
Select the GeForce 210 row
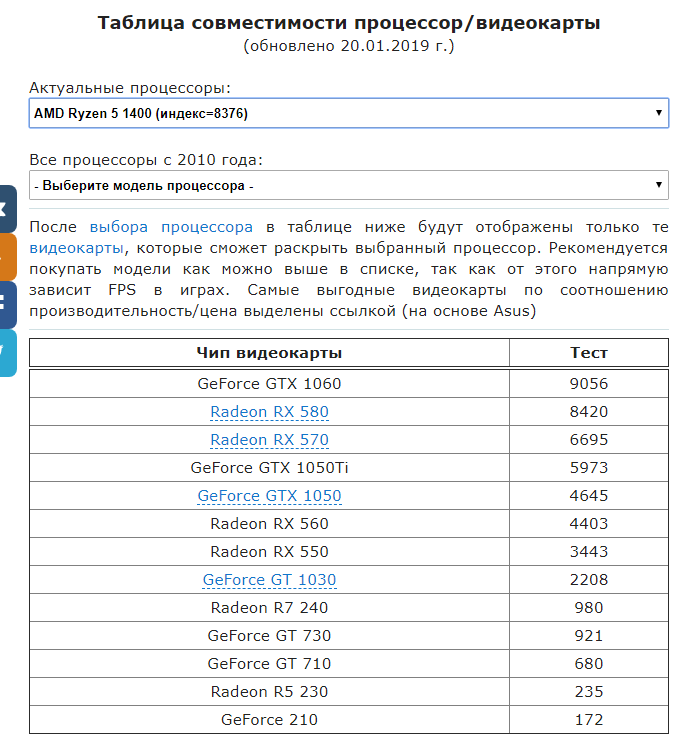click(348, 720)
